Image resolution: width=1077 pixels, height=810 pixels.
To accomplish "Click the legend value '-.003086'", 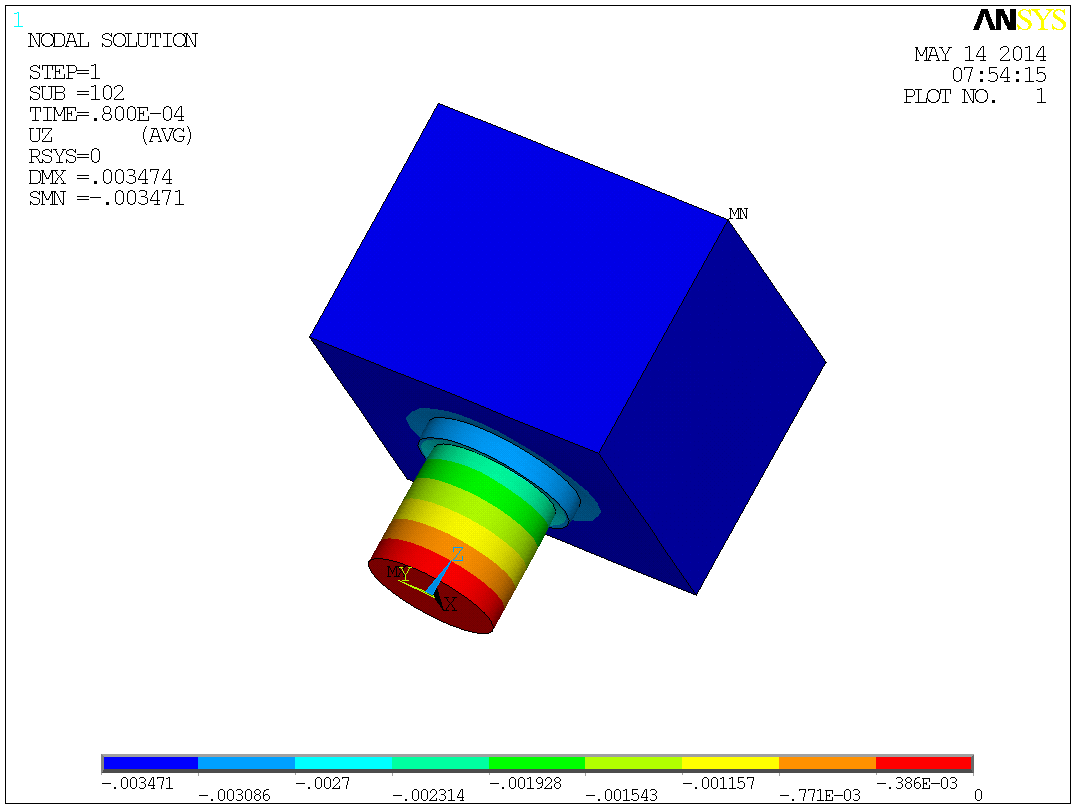I will (x=234, y=796).
